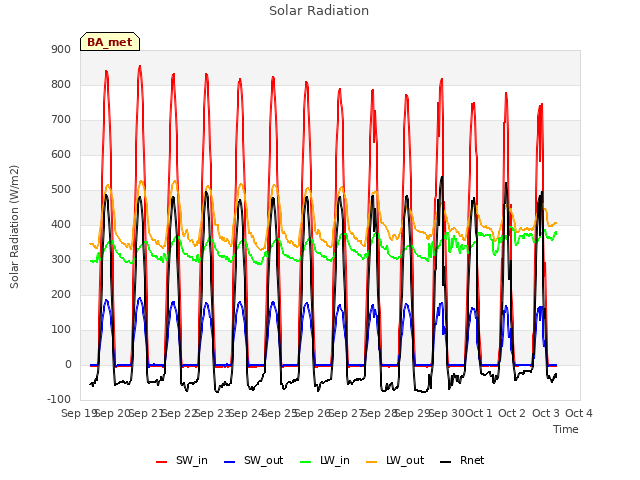Click the Oct 1 x-axis tick label
Image resolution: width=640 pixels, height=480 pixels.
coord(479,413)
